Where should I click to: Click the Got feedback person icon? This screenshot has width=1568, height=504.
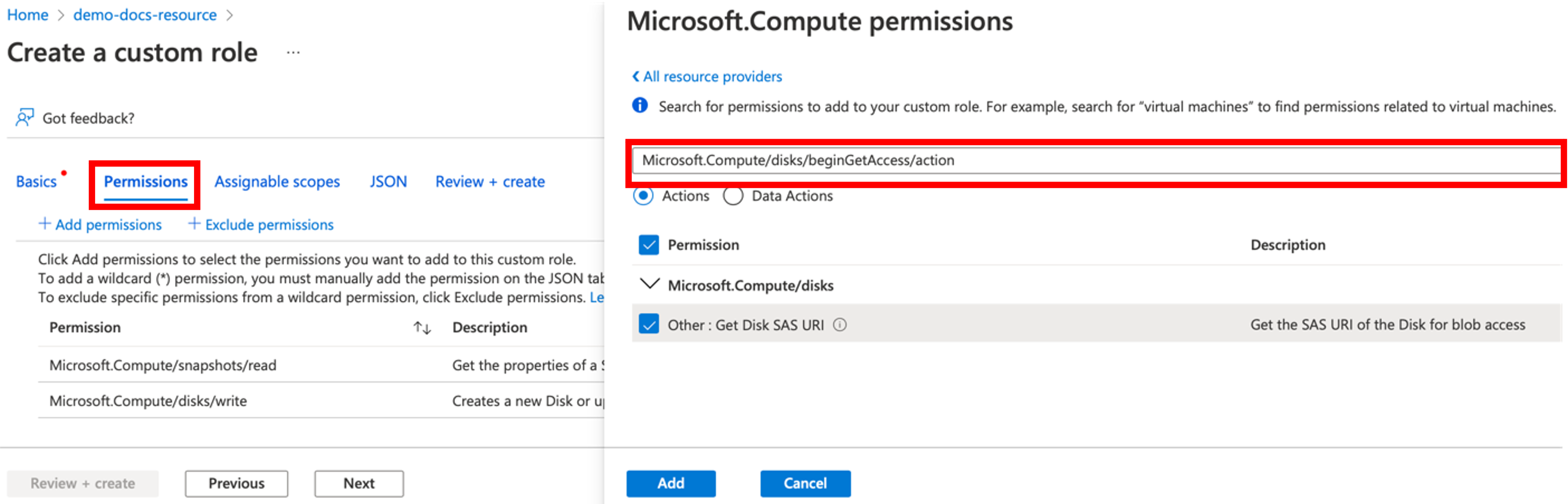pos(25,117)
